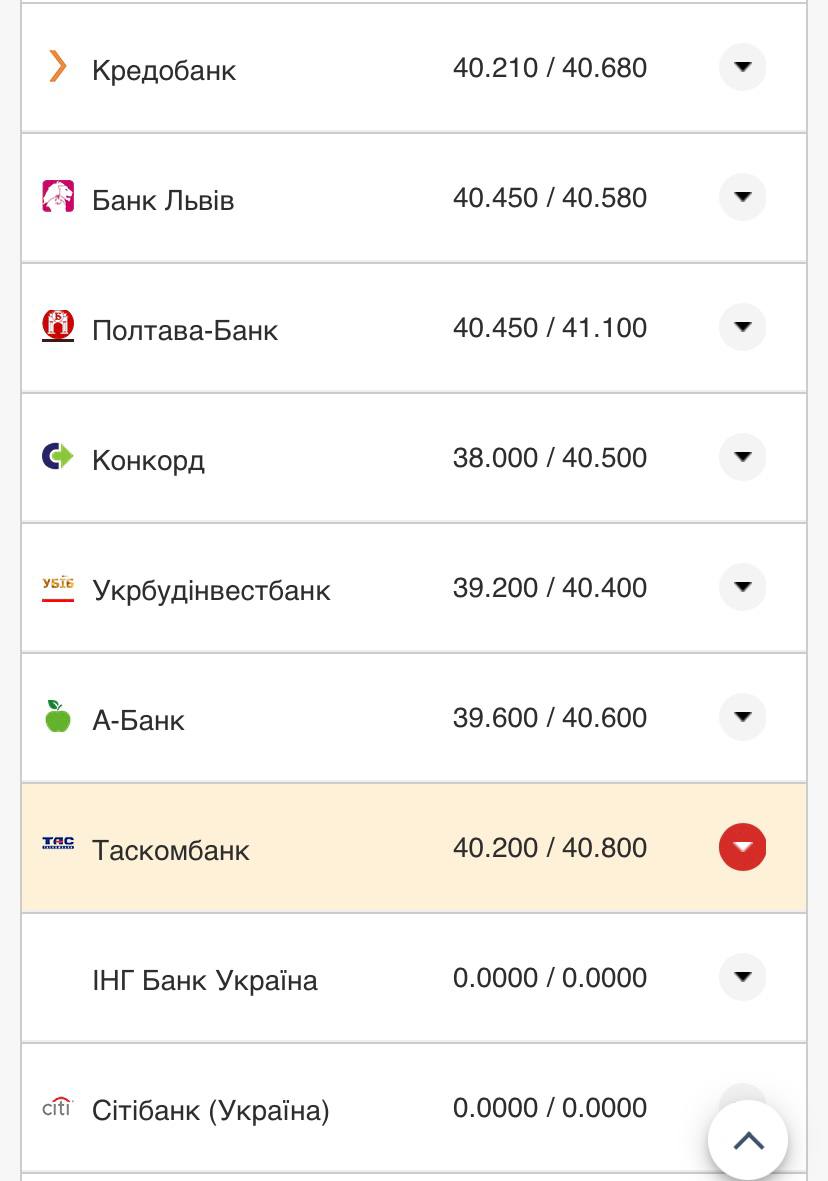Click the Конкорд 38.000 / 40.500 rate
The image size is (828, 1181).
click(549, 458)
